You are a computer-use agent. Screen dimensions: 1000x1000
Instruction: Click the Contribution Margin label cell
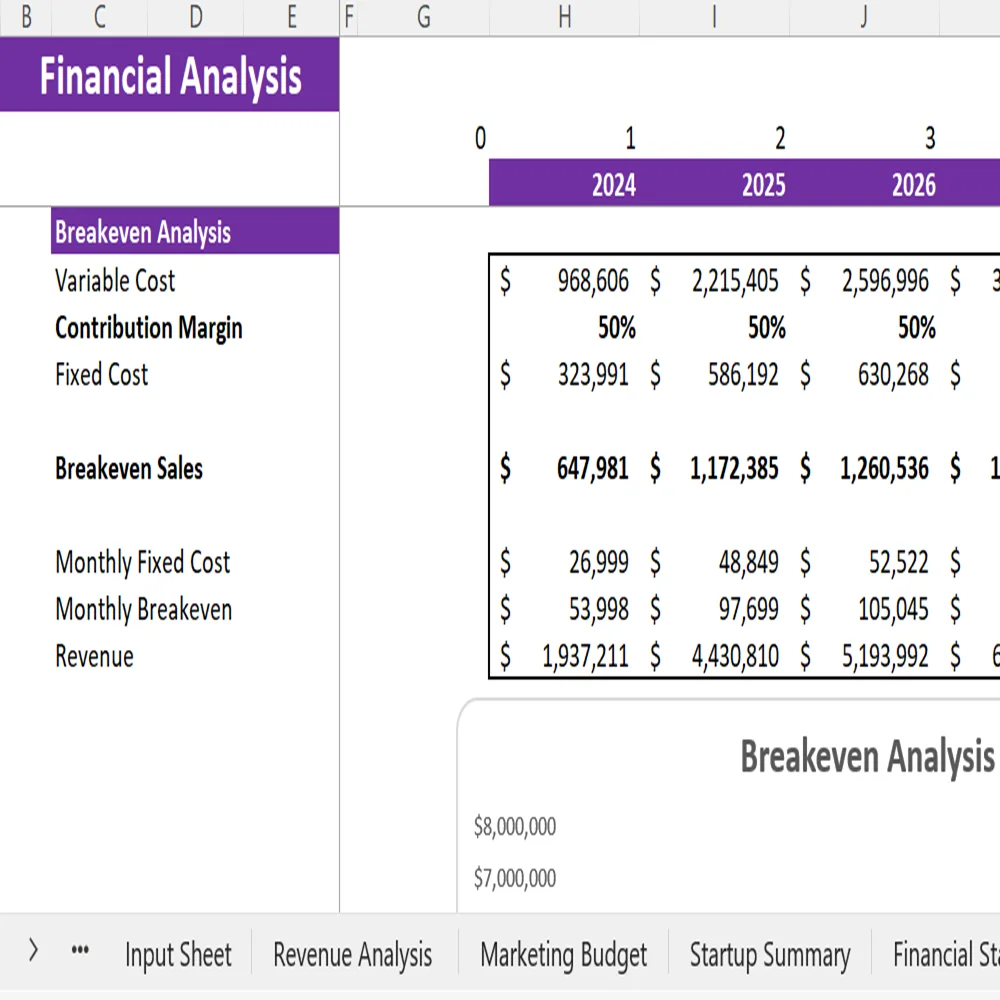tap(148, 328)
